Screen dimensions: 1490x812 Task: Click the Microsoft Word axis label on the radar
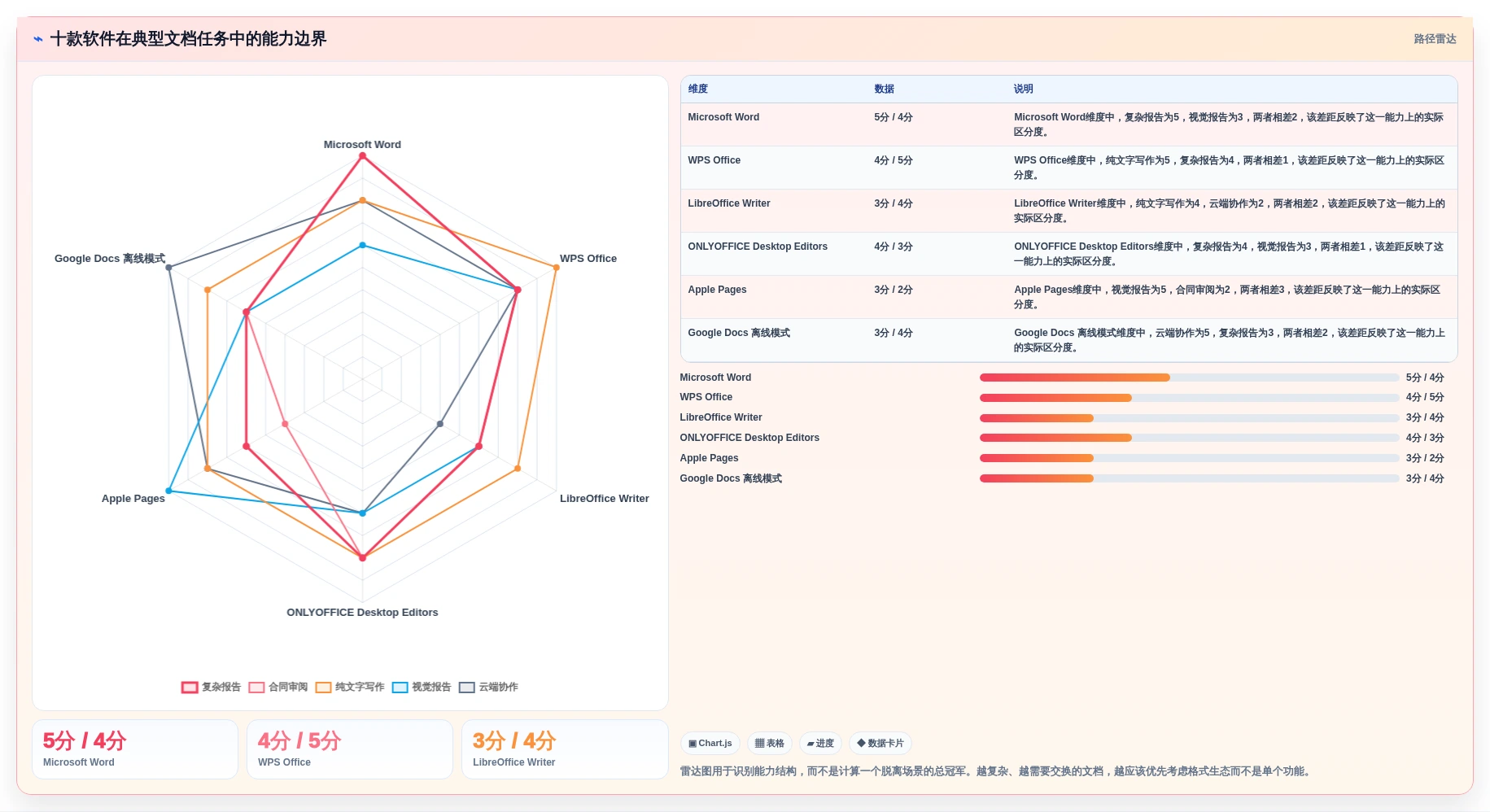point(362,145)
